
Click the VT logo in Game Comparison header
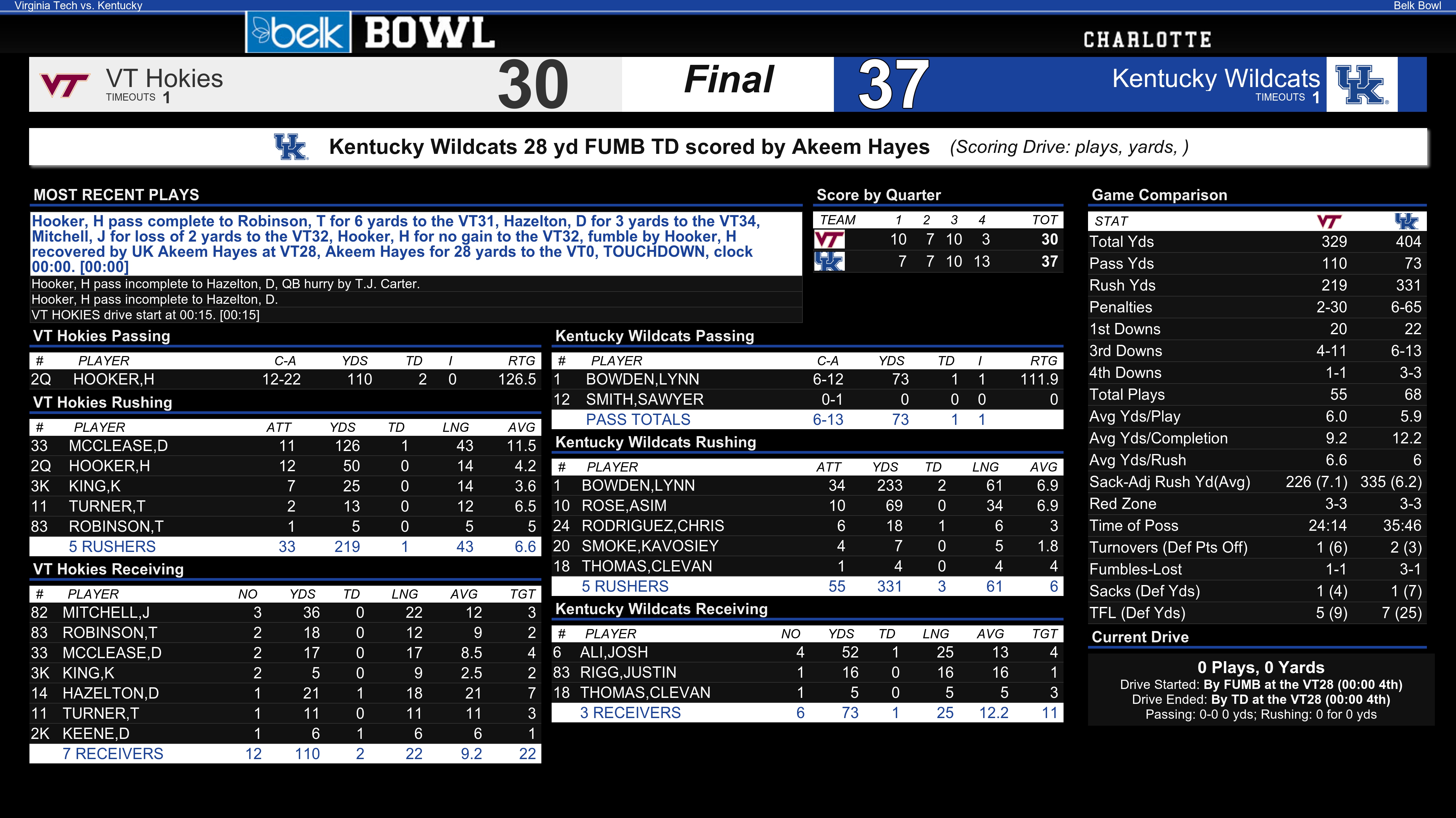point(1329,221)
